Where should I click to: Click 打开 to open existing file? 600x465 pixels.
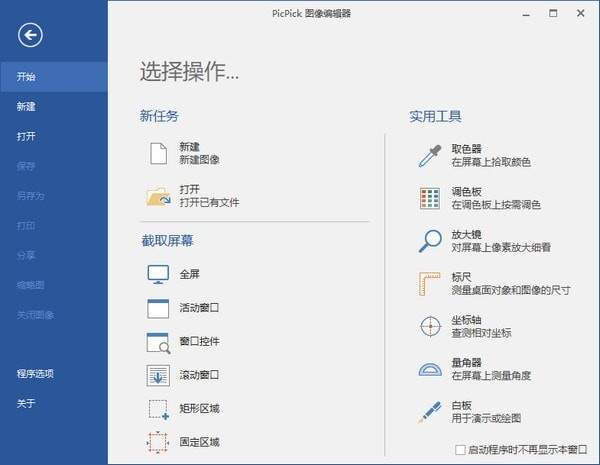coord(188,195)
